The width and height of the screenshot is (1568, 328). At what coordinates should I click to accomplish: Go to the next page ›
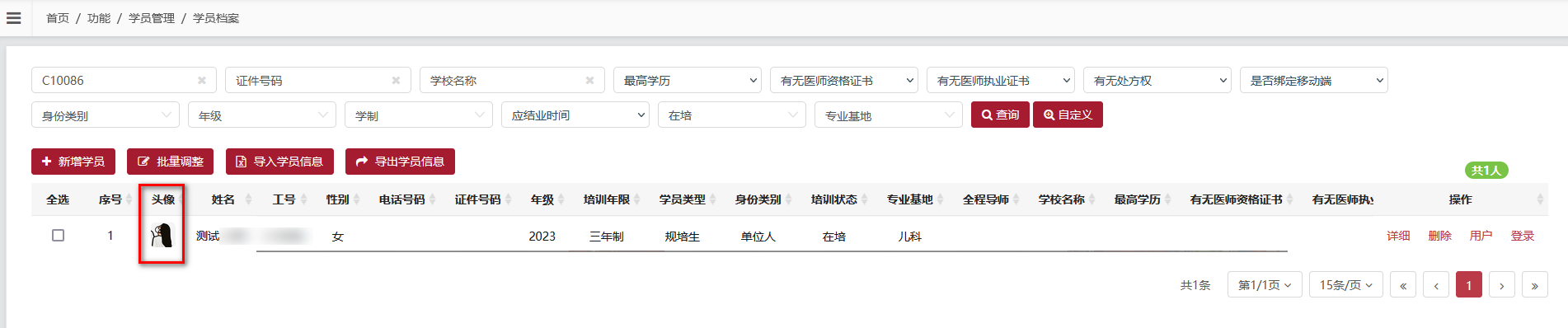[1502, 285]
